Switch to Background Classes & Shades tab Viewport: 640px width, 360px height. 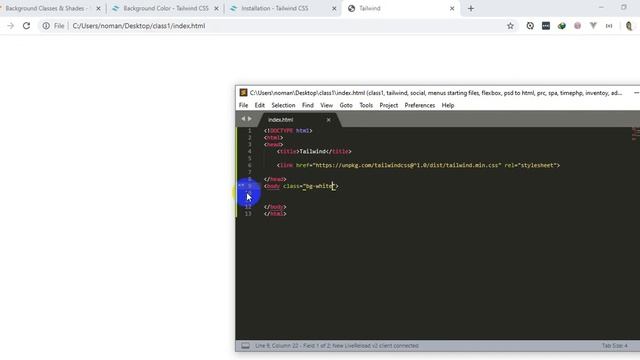coord(46,8)
